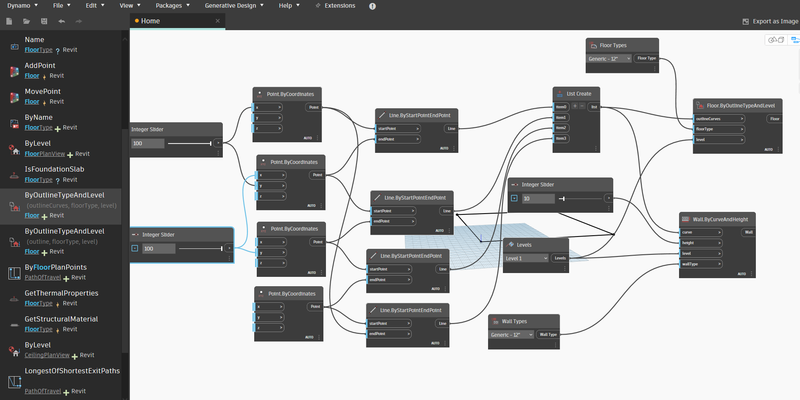Screen dimensions: 800x400
Task: Add an item port on List Create
Action: pos(575,106)
